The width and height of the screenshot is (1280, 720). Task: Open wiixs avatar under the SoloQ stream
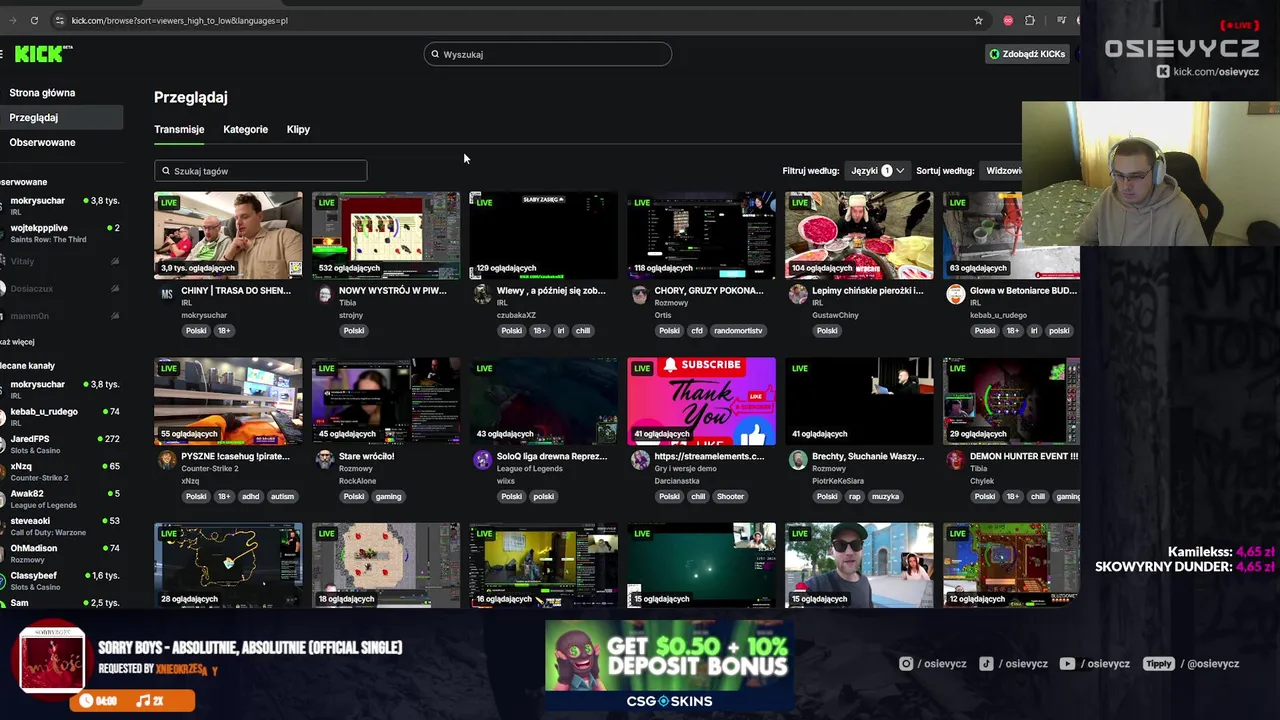click(483, 460)
